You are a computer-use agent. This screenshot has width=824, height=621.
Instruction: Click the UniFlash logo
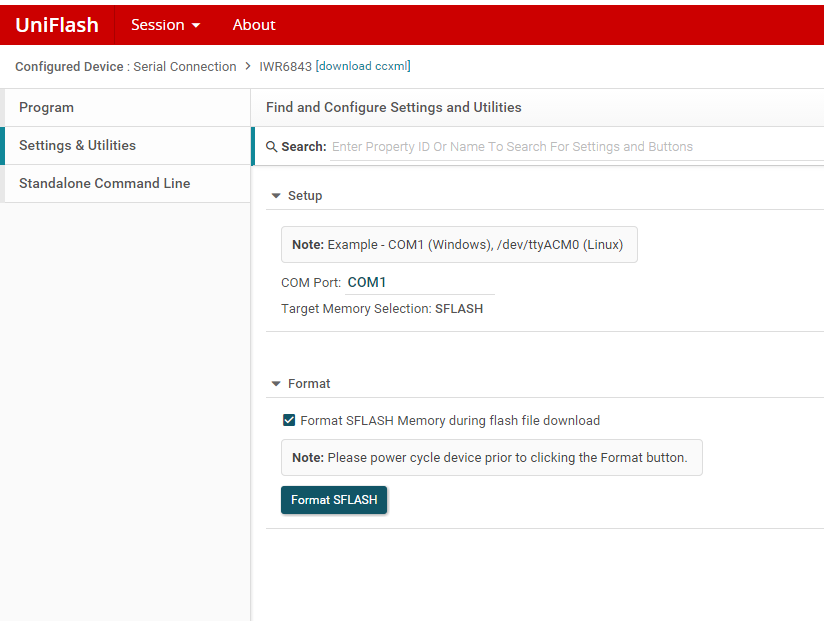pos(57,25)
